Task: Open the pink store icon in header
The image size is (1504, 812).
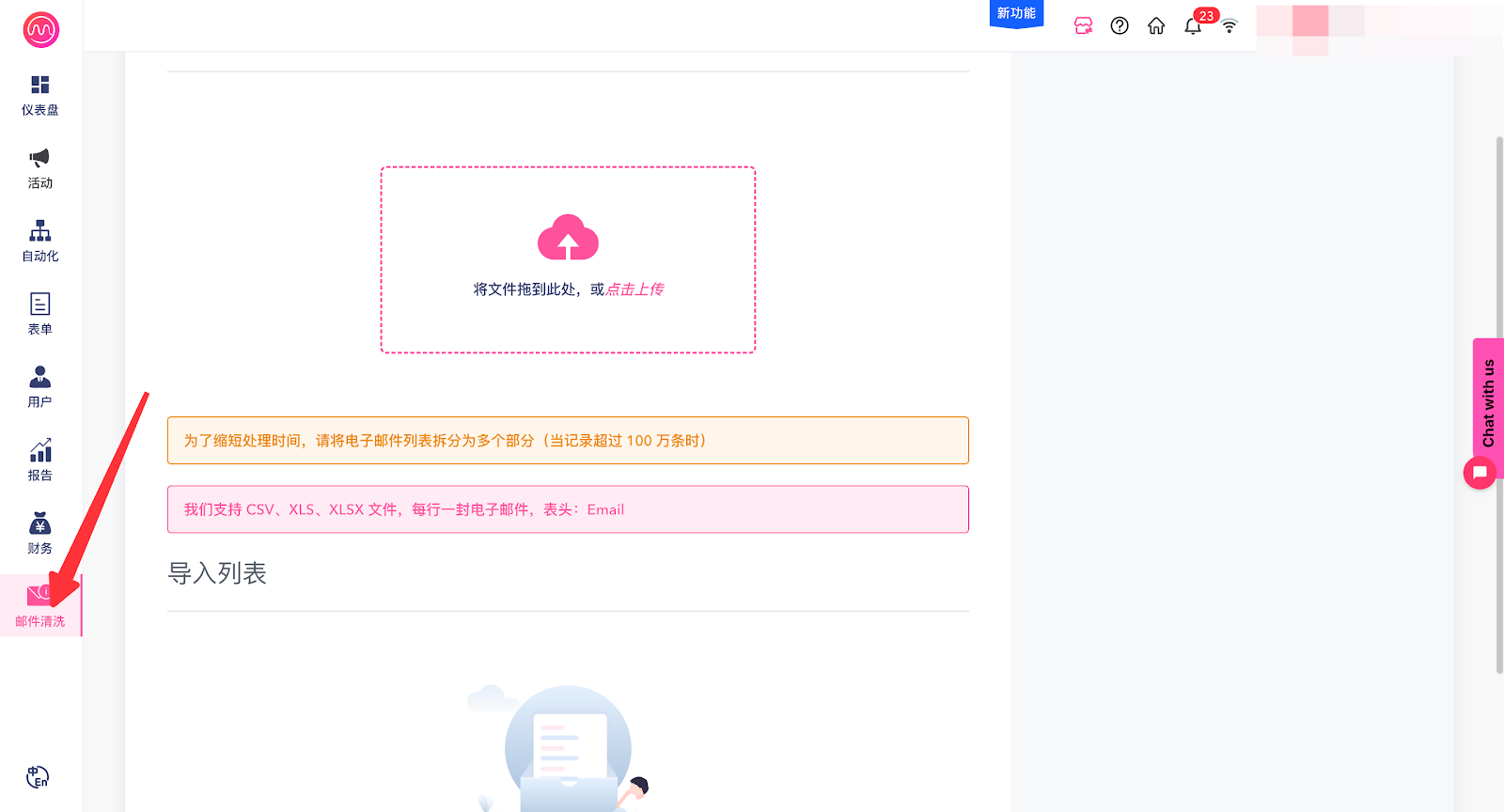Action: (1083, 26)
